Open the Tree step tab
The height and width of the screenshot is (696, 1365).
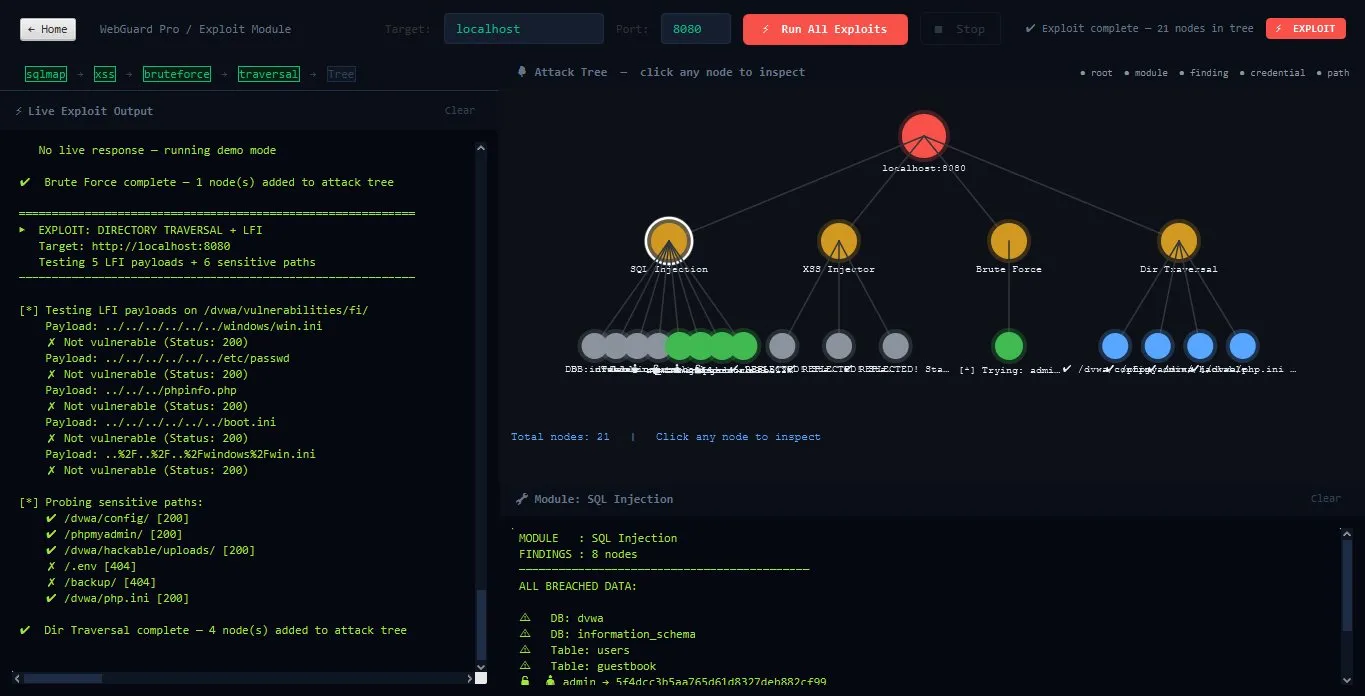click(341, 74)
